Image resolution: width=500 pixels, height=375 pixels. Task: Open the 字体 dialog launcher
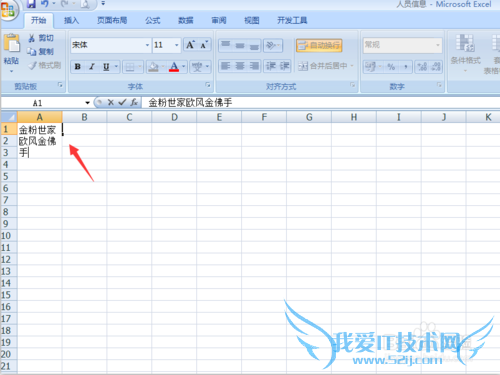(208, 85)
